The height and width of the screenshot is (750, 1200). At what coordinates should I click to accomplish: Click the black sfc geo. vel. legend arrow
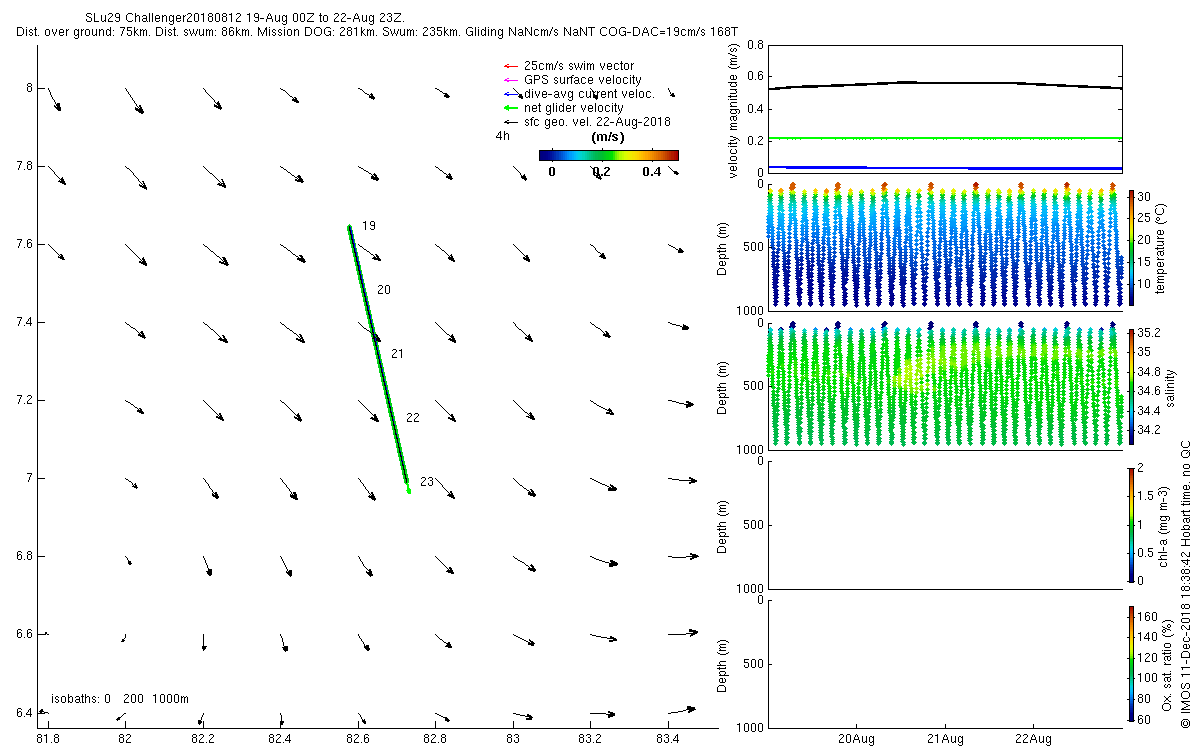click(x=509, y=122)
